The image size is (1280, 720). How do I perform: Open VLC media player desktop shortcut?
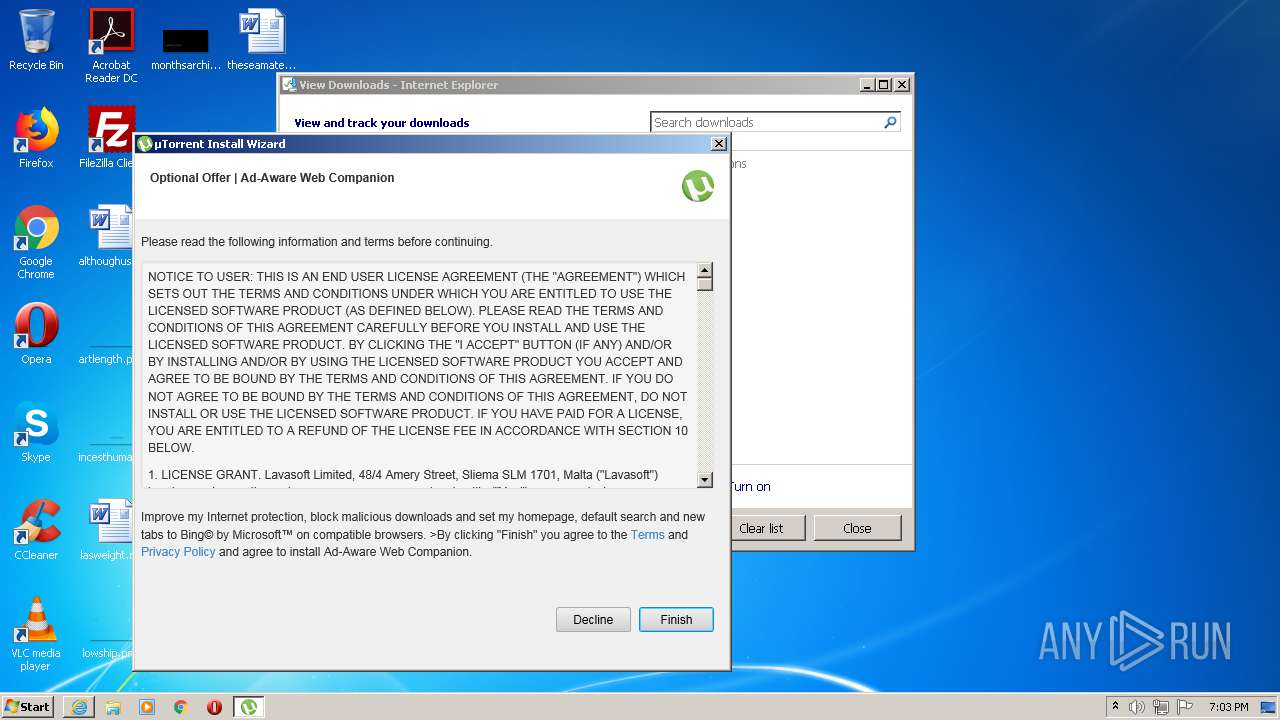[36, 633]
